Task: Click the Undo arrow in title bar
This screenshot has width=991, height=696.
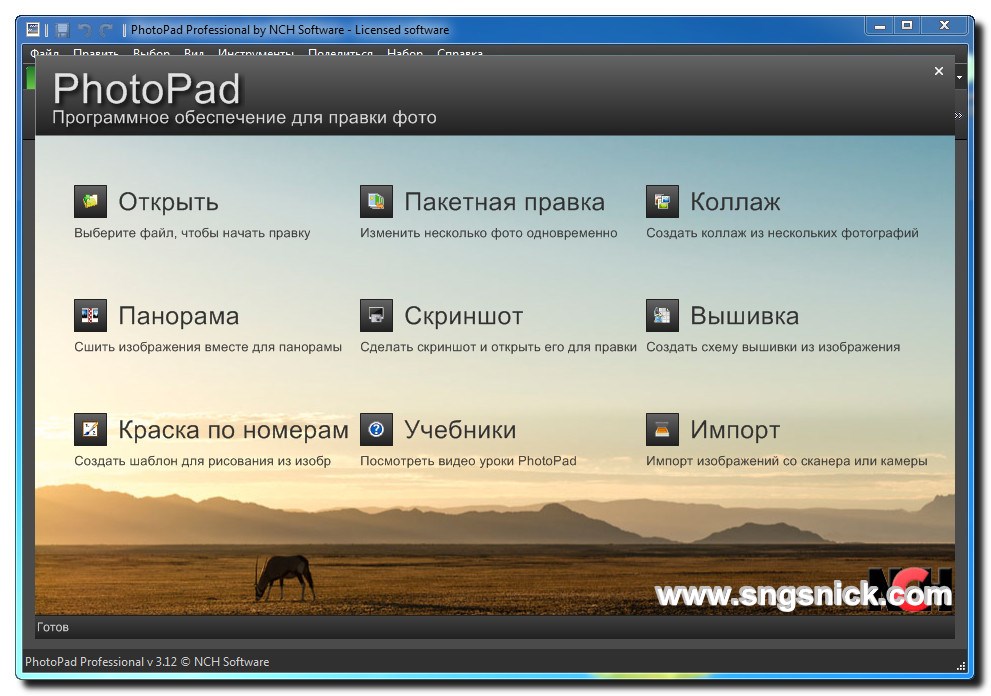Action: pyautogui.click(x=84, y=30)
